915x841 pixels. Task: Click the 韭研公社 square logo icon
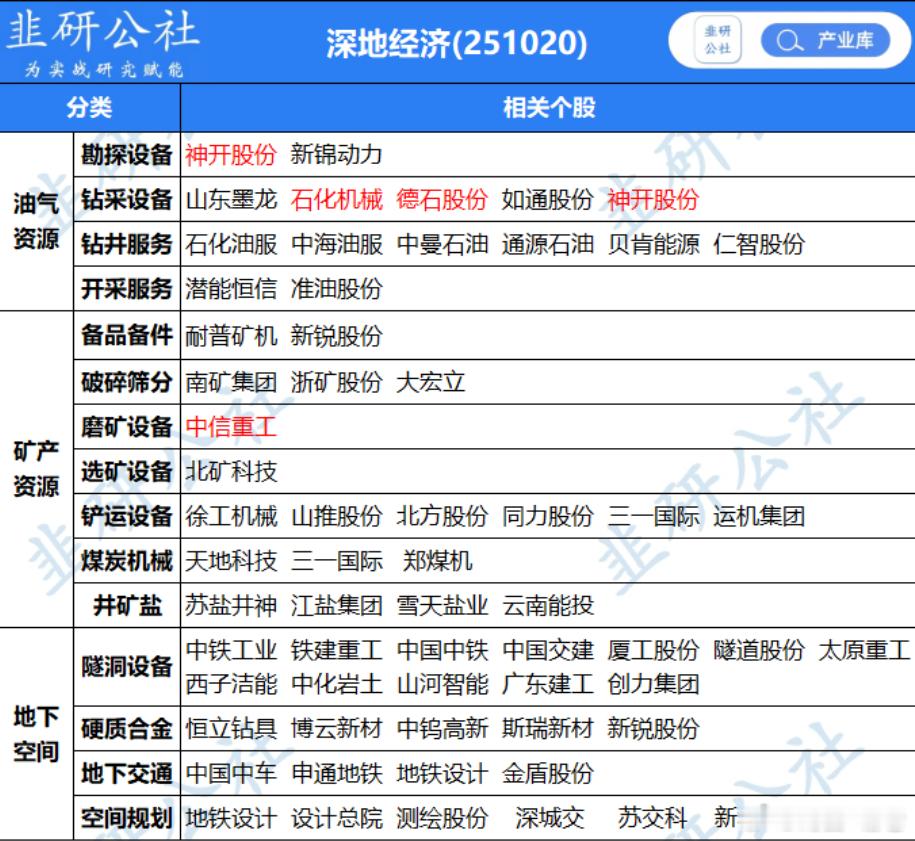point(717,40)
